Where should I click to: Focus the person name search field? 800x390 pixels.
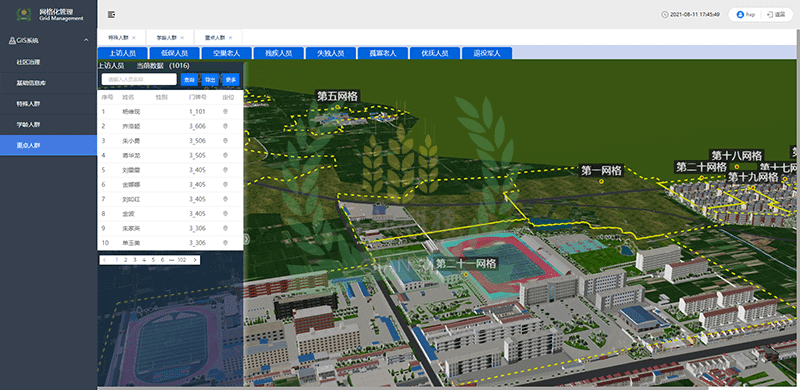pyautogui.click(x=139, y=79)
